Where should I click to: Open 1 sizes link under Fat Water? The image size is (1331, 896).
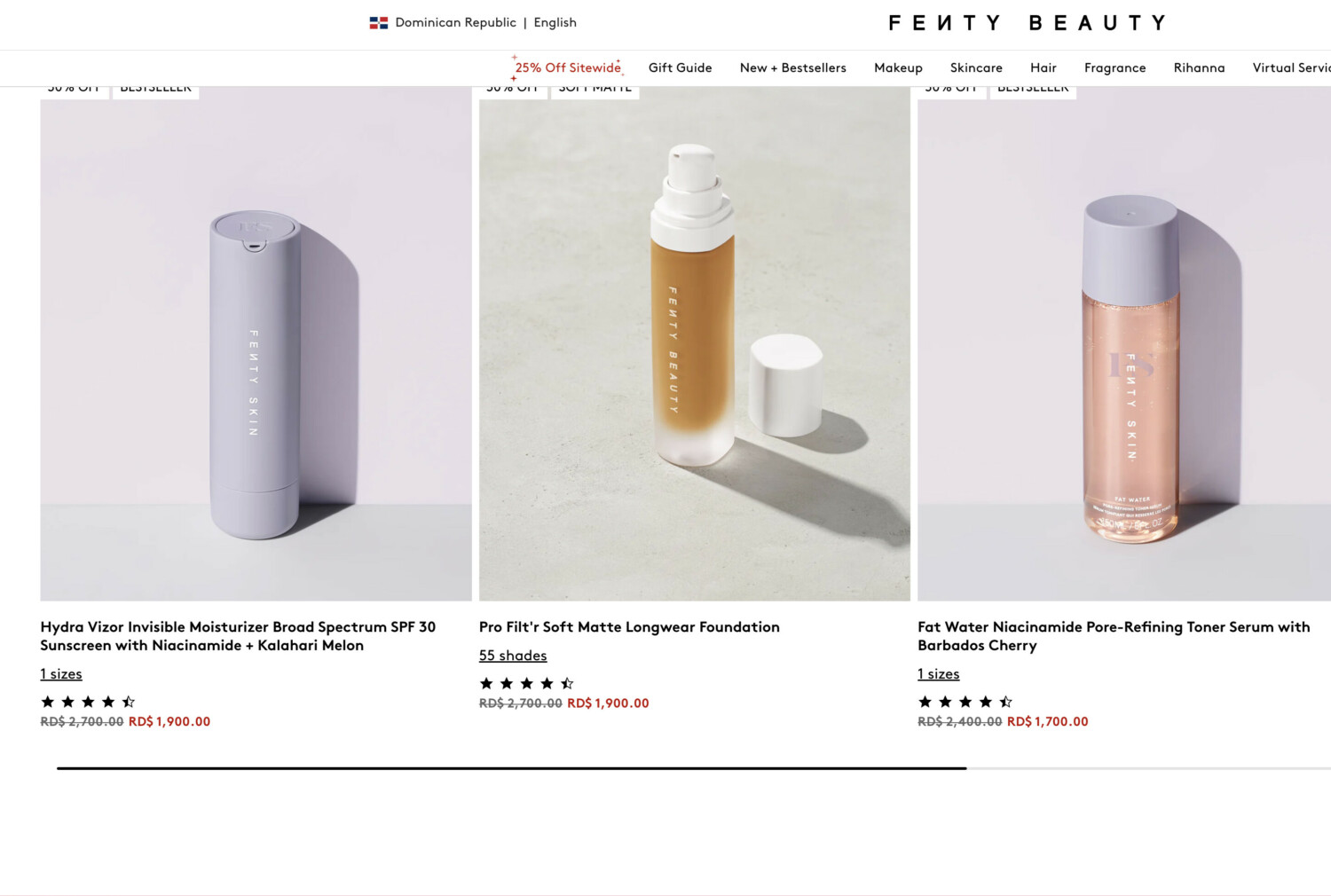(x=938, y=674)
